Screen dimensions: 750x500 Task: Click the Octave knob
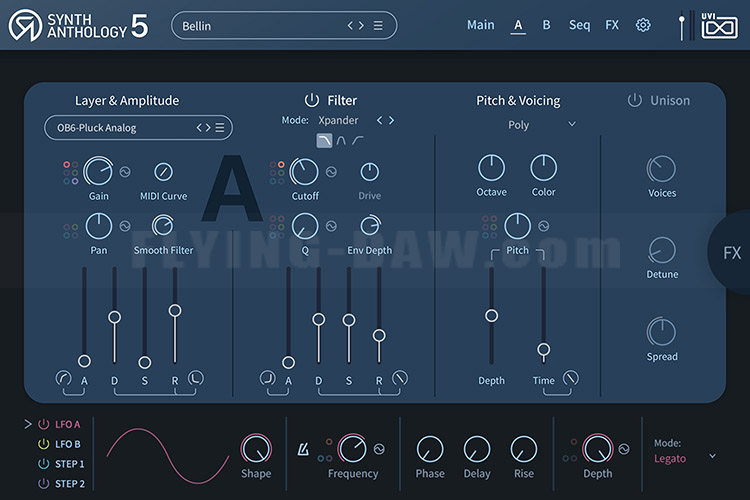tap(491, 168)
